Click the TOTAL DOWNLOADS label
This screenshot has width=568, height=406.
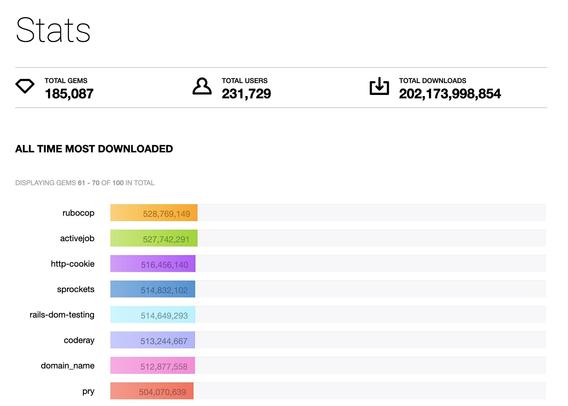click(433, 80)
